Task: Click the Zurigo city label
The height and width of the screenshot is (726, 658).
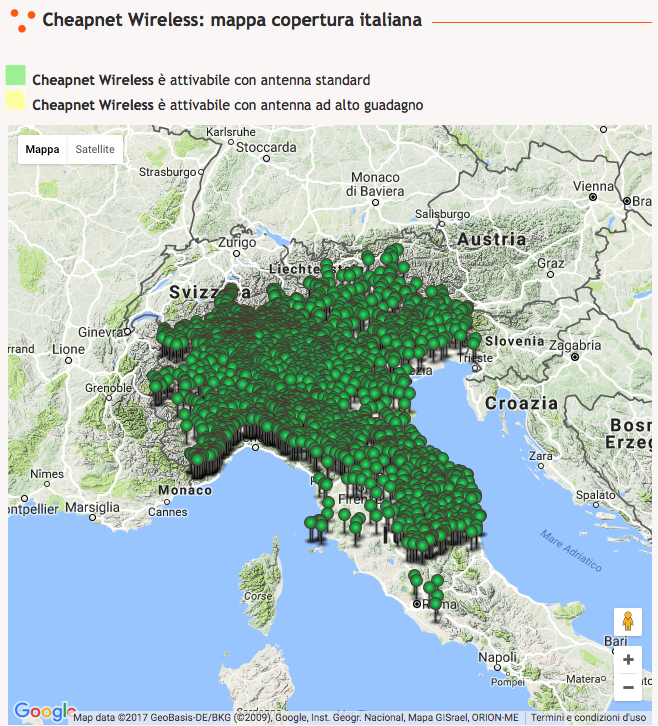Action: (237, 242)
